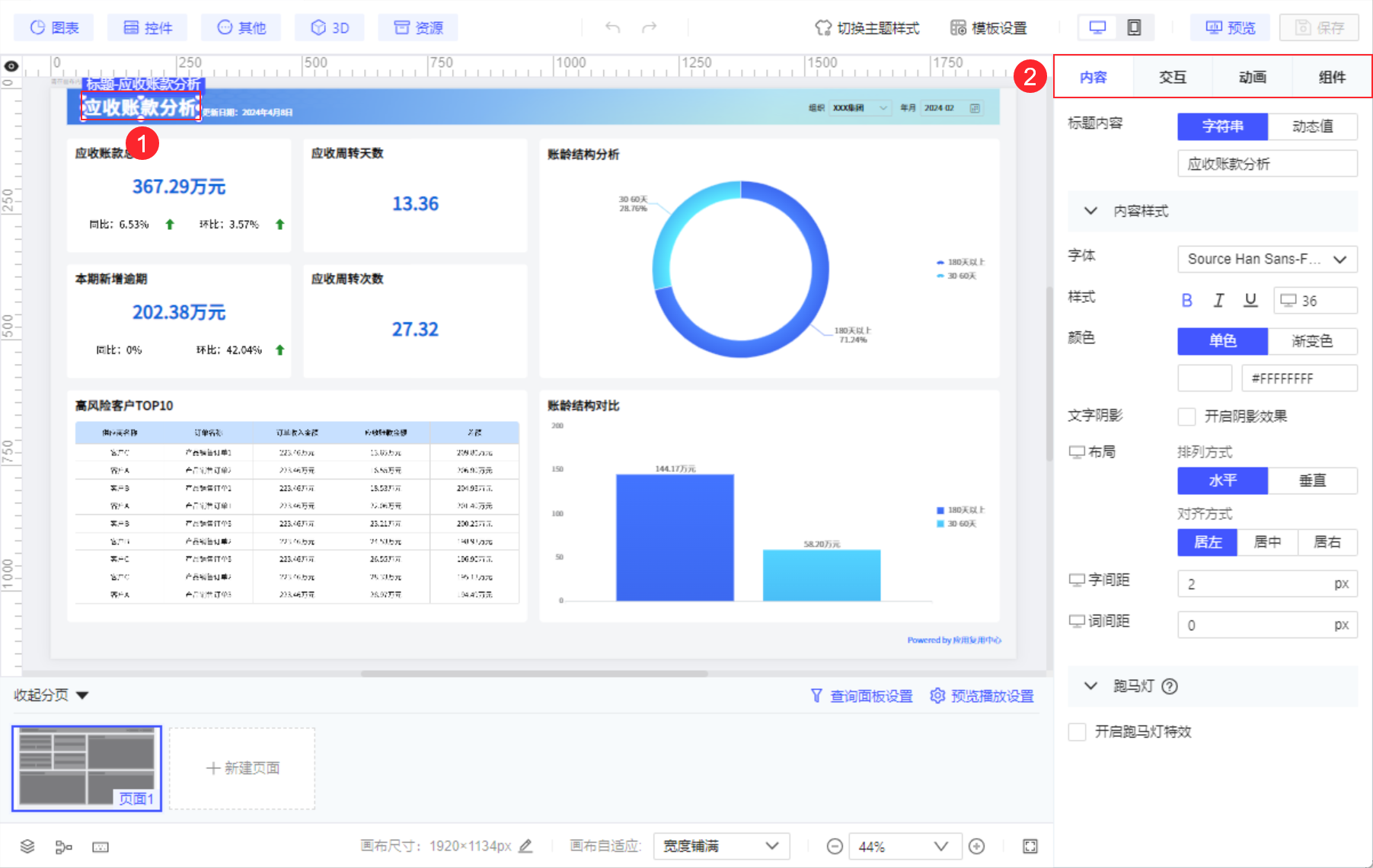Image resolution: width=1373 pixels, height=868 pixels.
Task: Zoom out the canvas with minus icon
Action: [835, 847]
